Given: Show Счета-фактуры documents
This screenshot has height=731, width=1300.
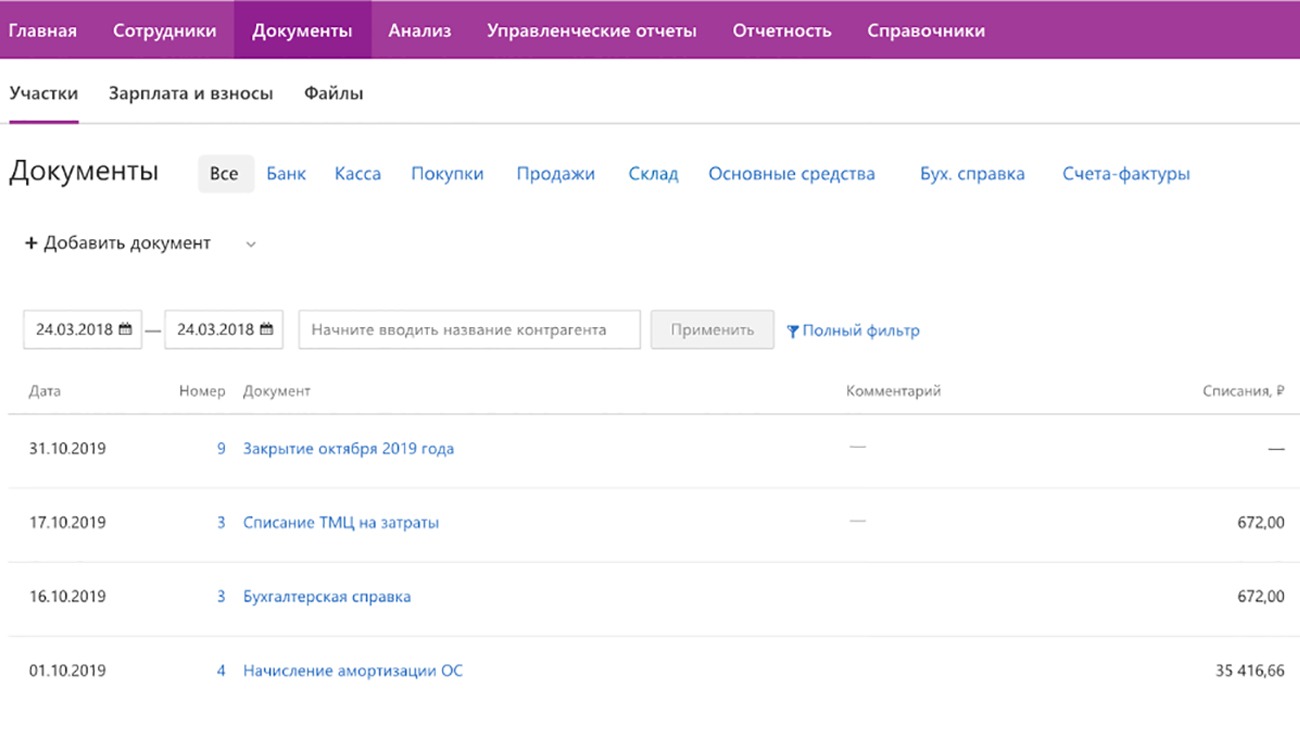Looking at the screenshot, I should tap(1126, 173).
